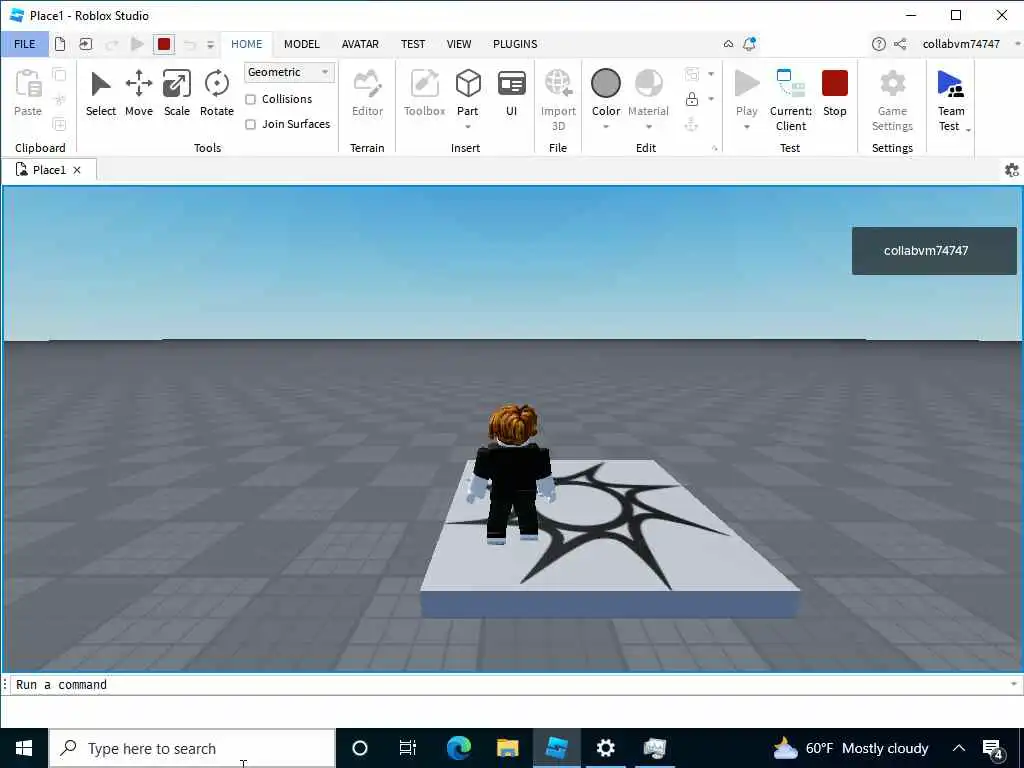1024x768 pixels.
Task: Activate the Move tool
Action: (138, 93)
